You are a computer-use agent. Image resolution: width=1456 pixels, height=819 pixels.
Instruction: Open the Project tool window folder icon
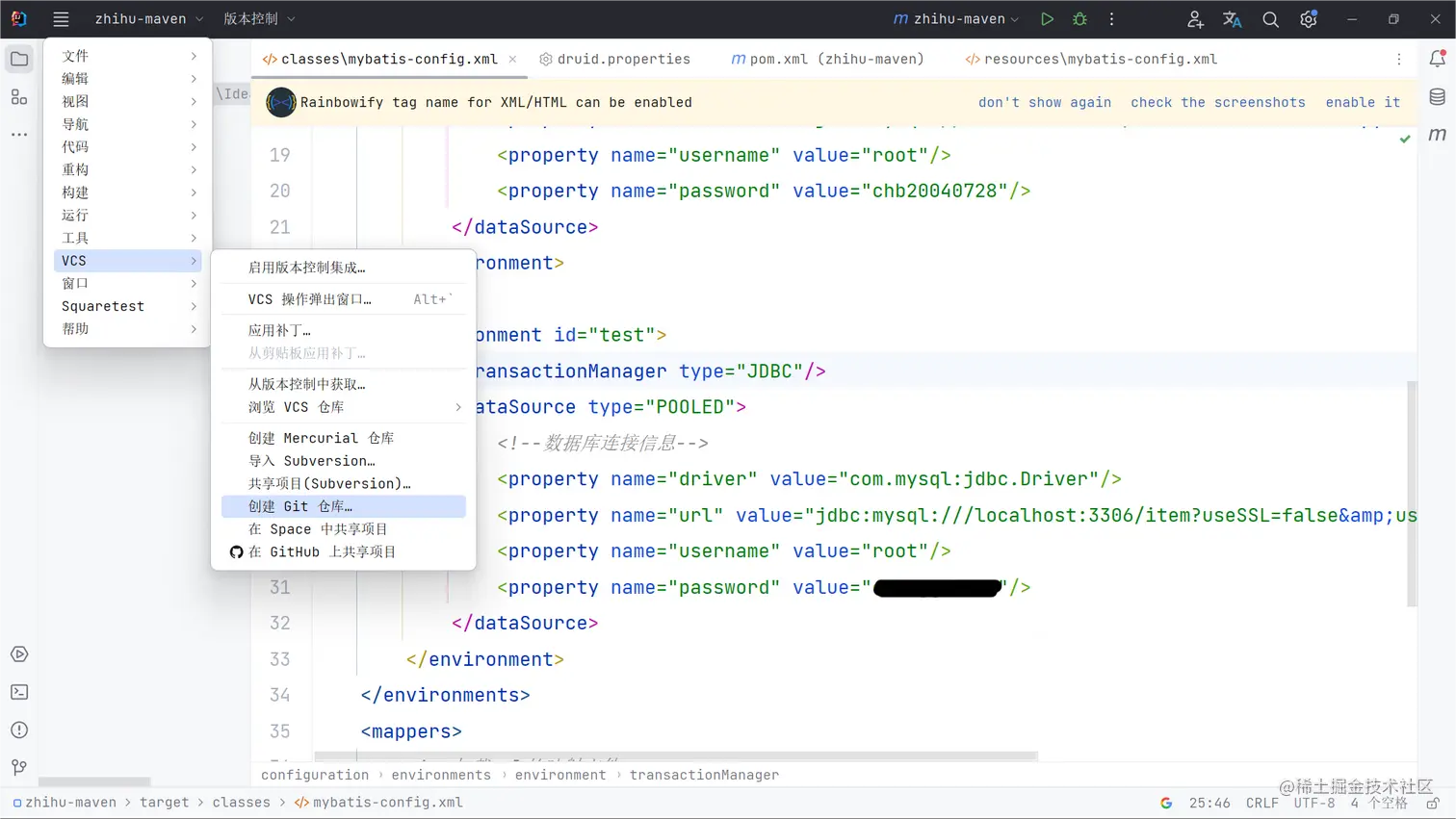(19, 60)
